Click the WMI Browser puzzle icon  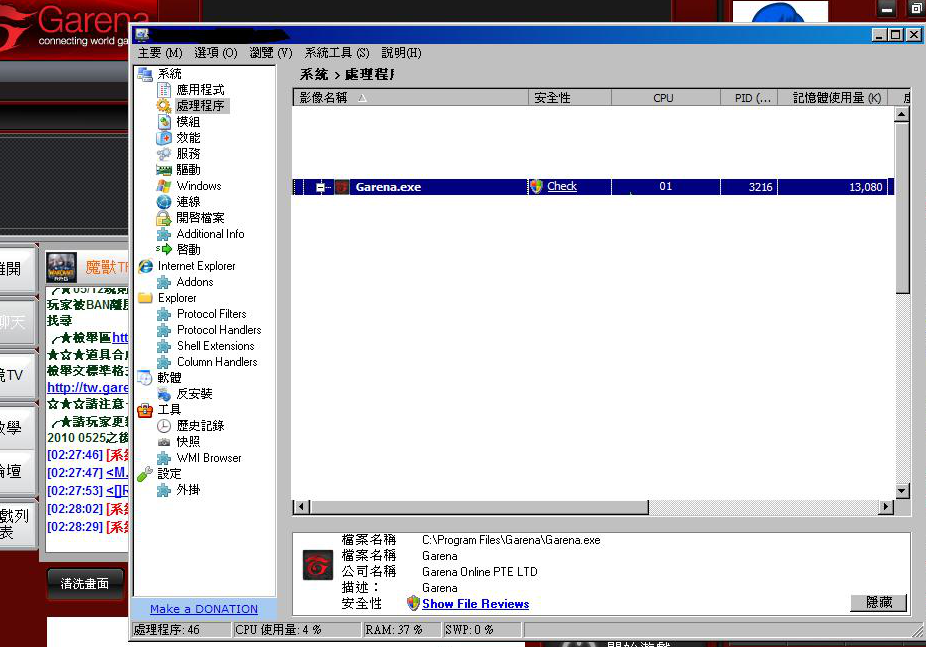[x=164, y=458]
